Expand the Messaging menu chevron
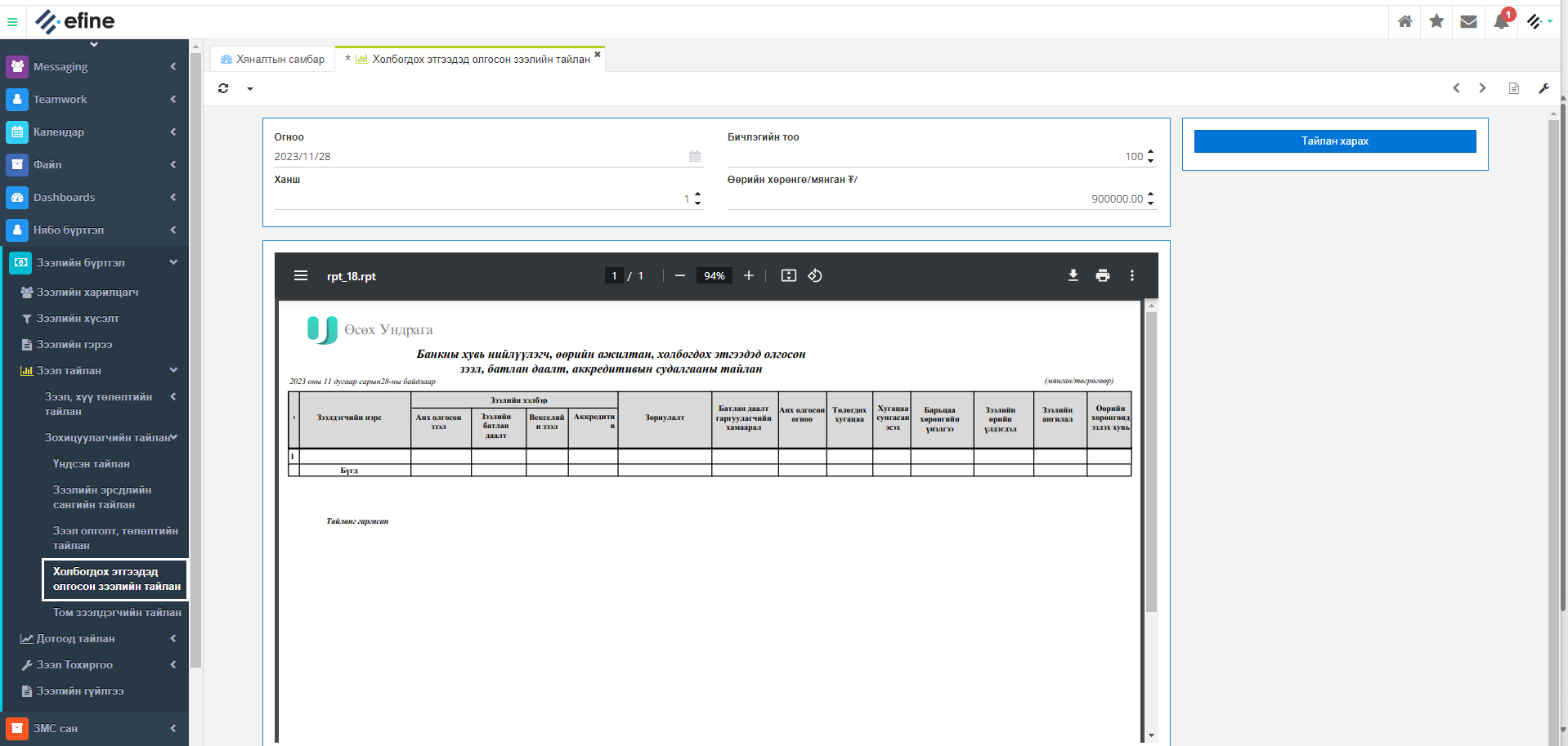 click(x=173, y=66)
